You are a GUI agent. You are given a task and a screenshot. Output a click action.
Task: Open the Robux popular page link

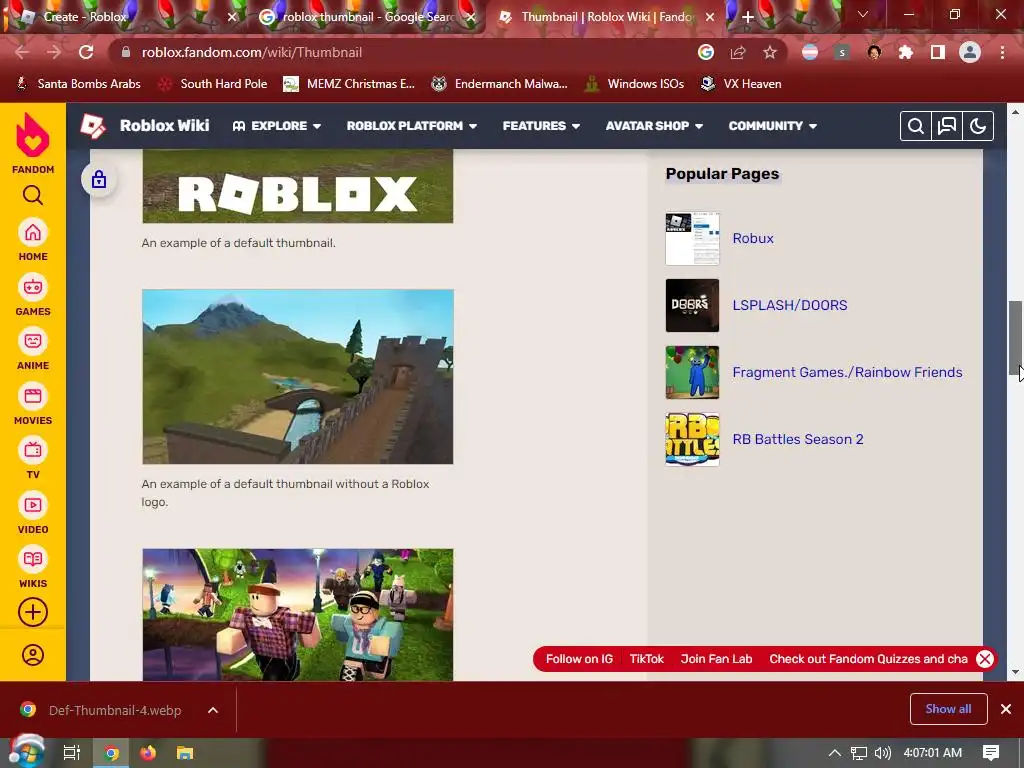point(753,238)
